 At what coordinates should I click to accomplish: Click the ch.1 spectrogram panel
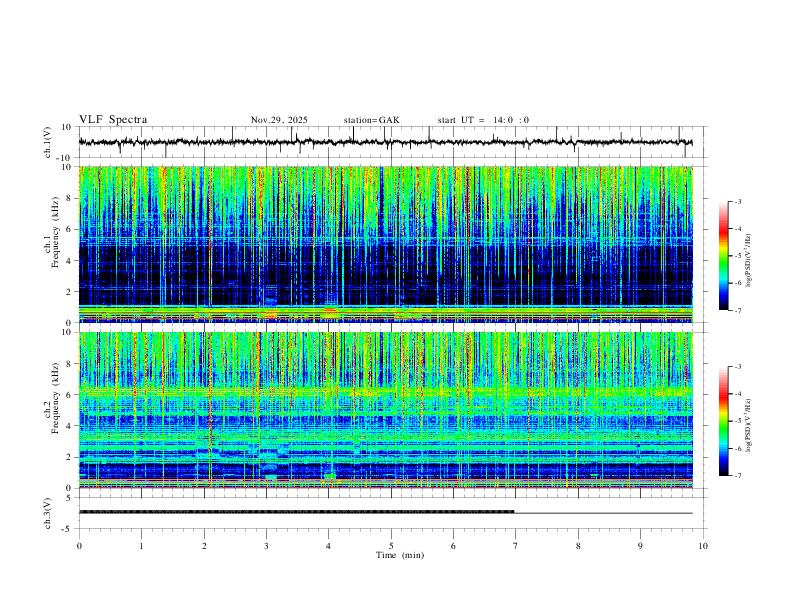coord(385,244)
